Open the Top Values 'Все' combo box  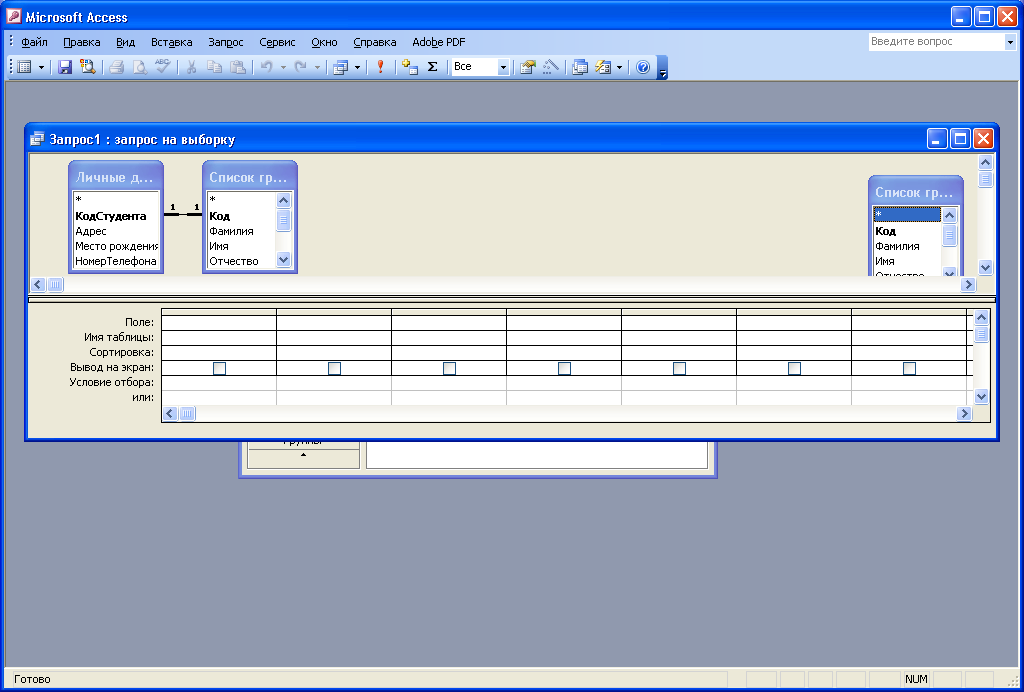point(480,67)
